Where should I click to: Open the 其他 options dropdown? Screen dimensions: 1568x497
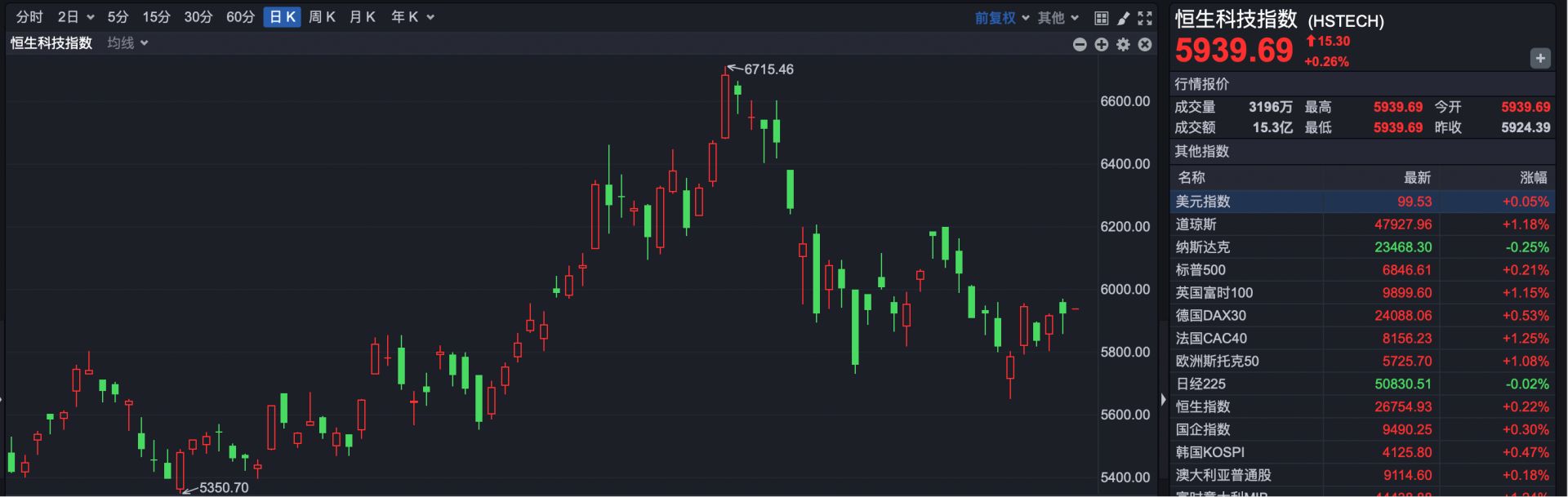(1058, 18)
